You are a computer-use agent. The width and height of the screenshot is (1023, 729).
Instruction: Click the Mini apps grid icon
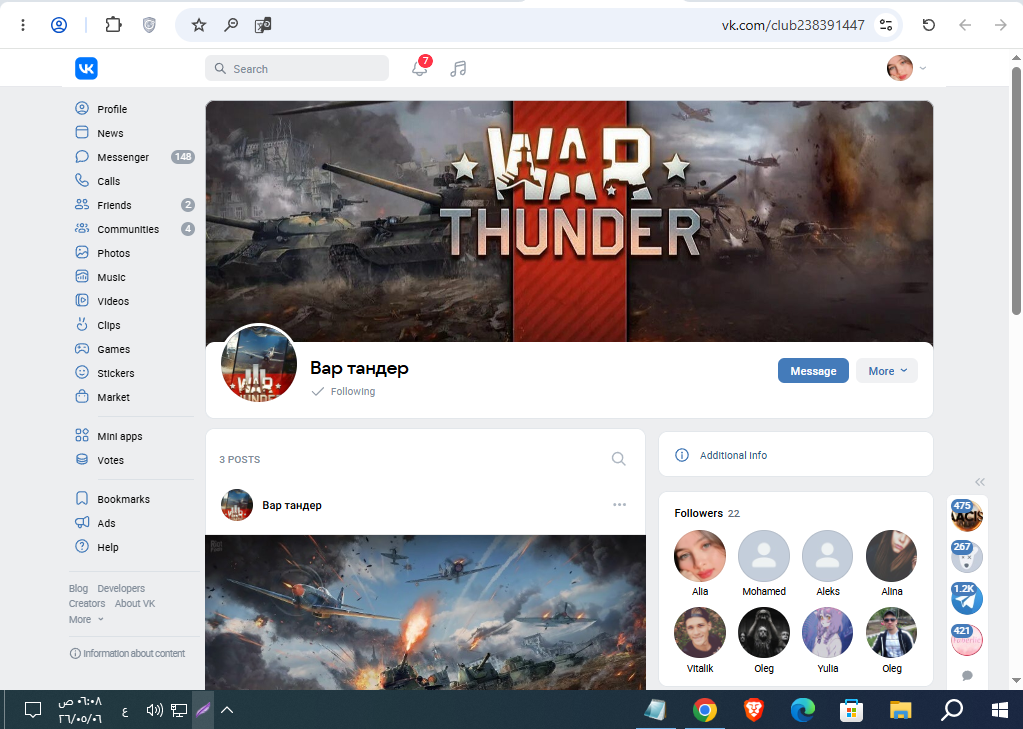click(82, 435)
